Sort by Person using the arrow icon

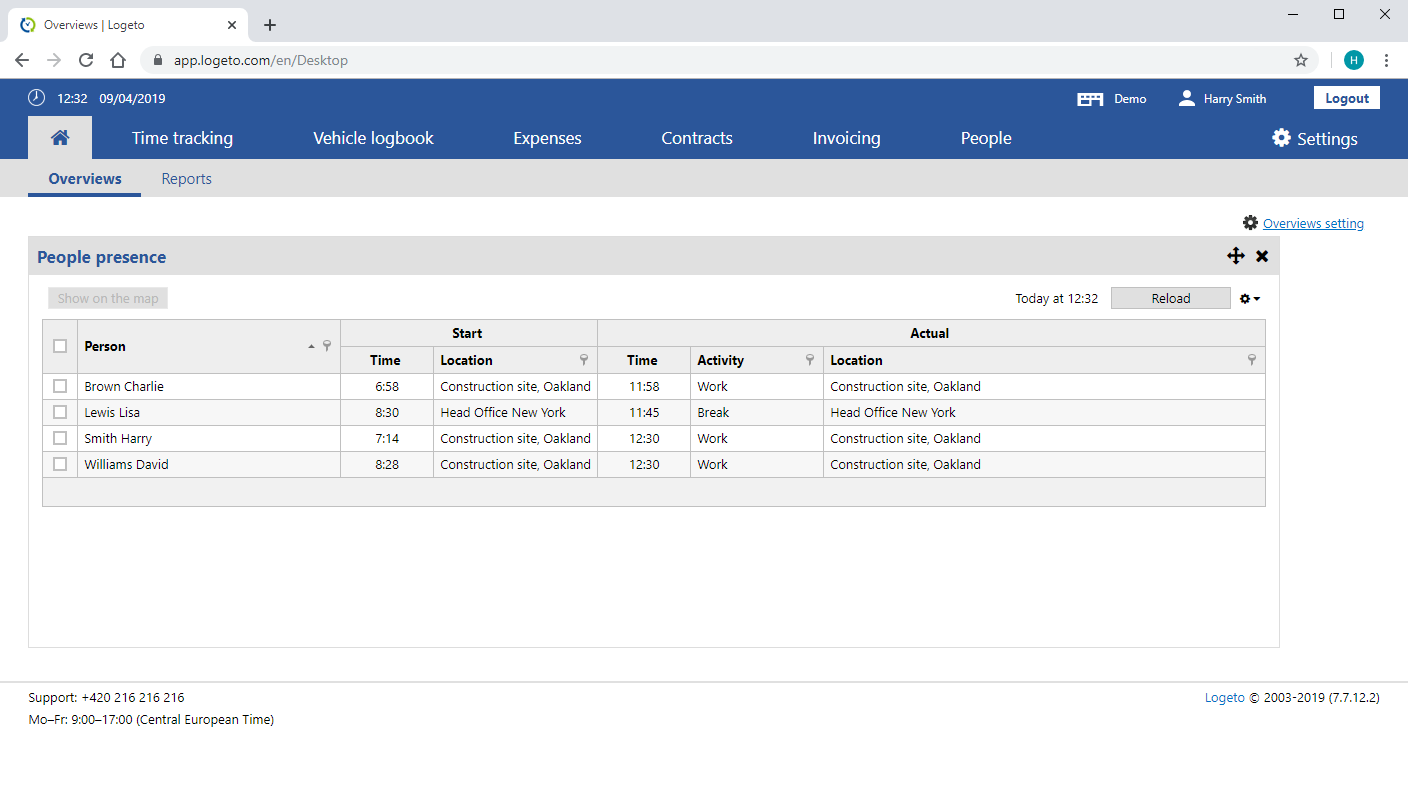pos(311,346)
